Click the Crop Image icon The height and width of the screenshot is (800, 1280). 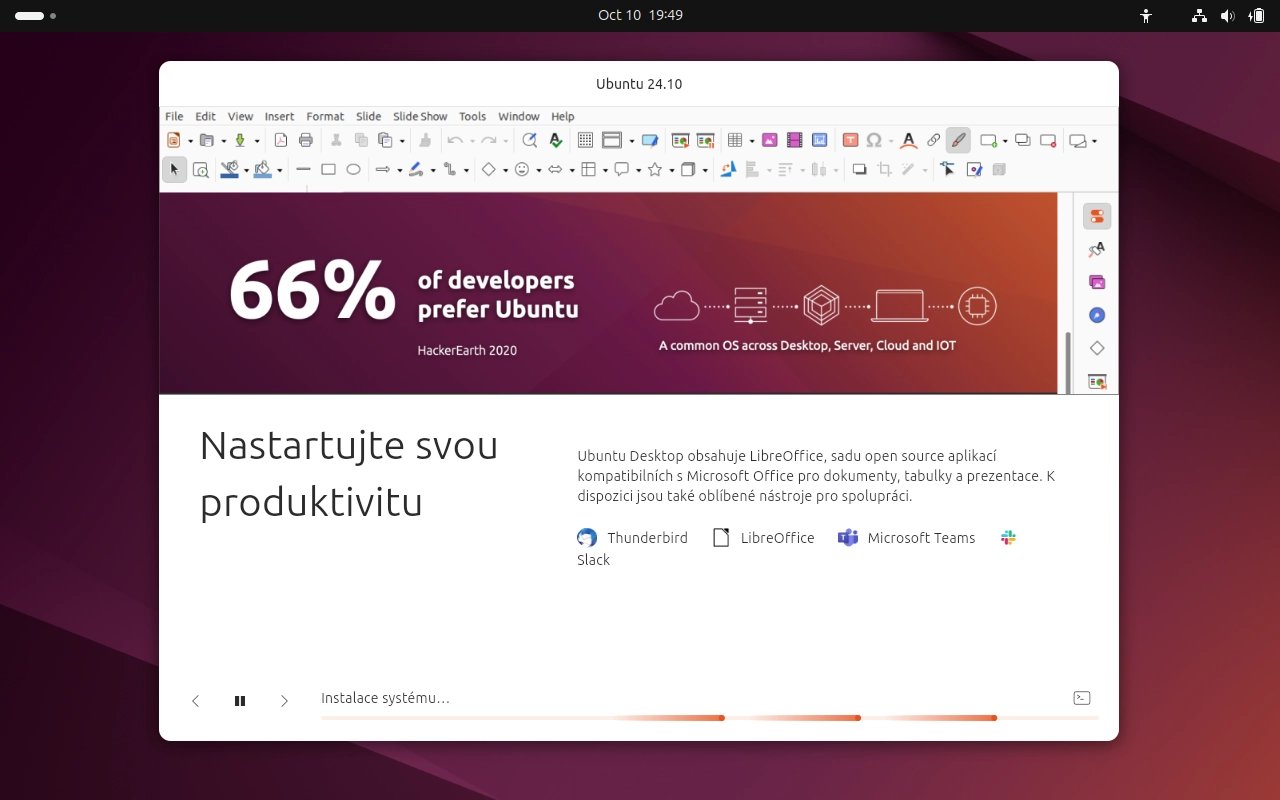point(884,170)
